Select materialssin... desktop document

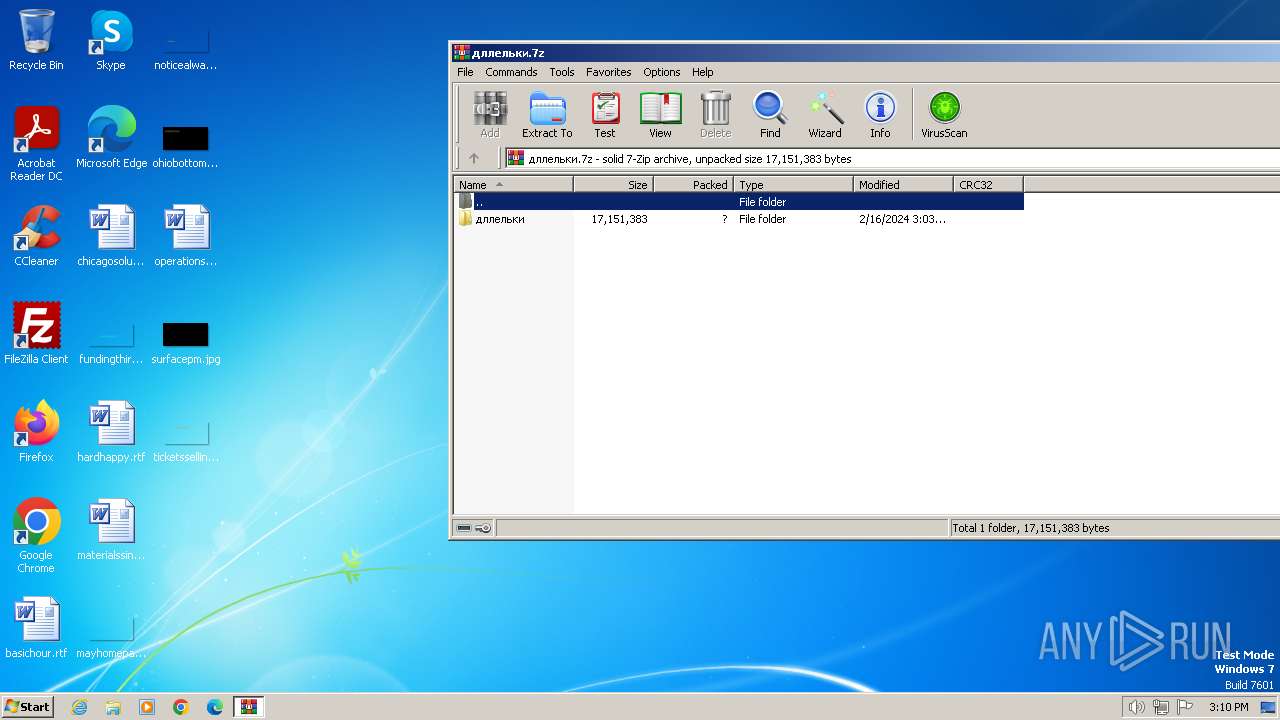click(111, 530)
